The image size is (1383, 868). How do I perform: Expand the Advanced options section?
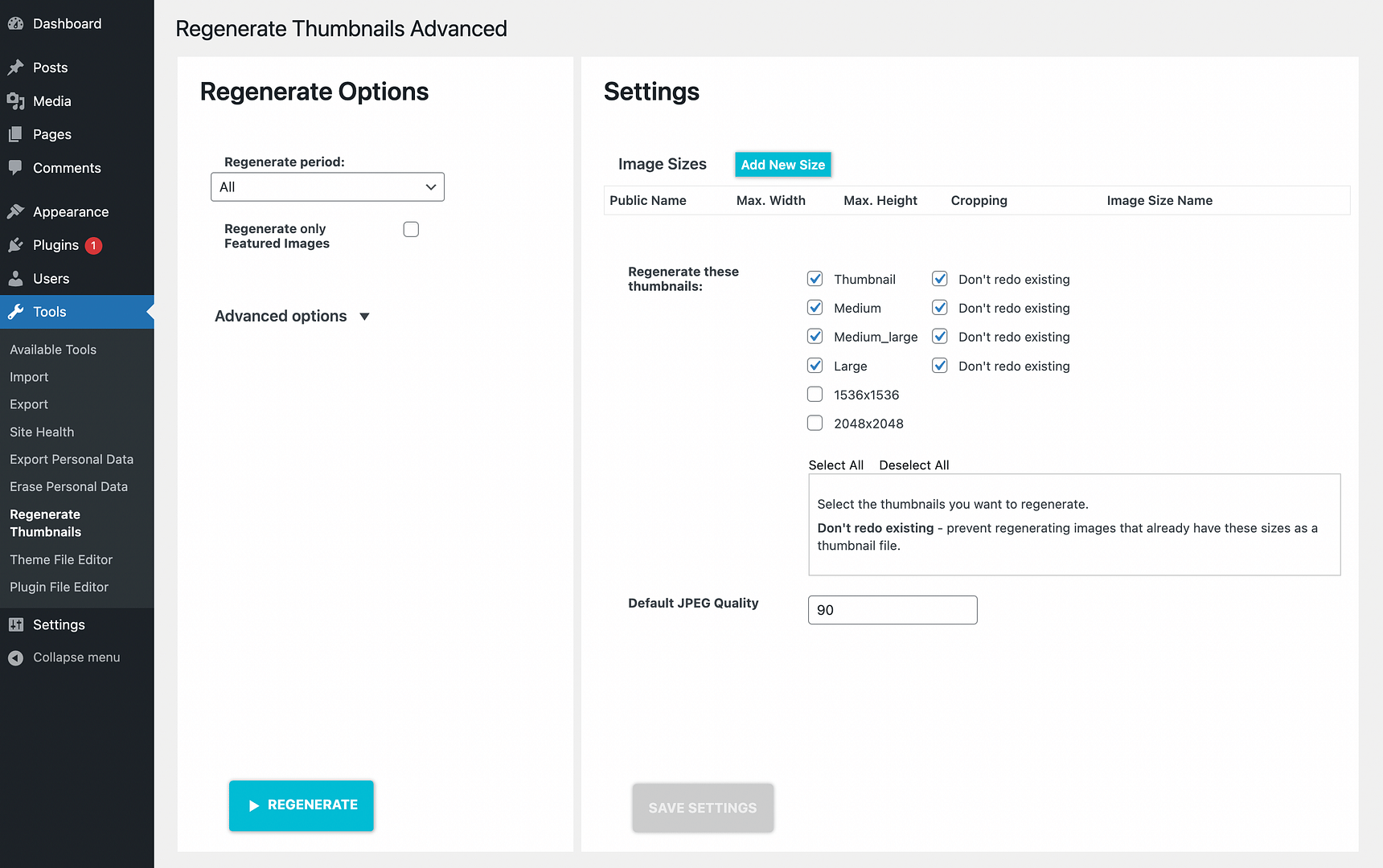[x=292, y=317]
